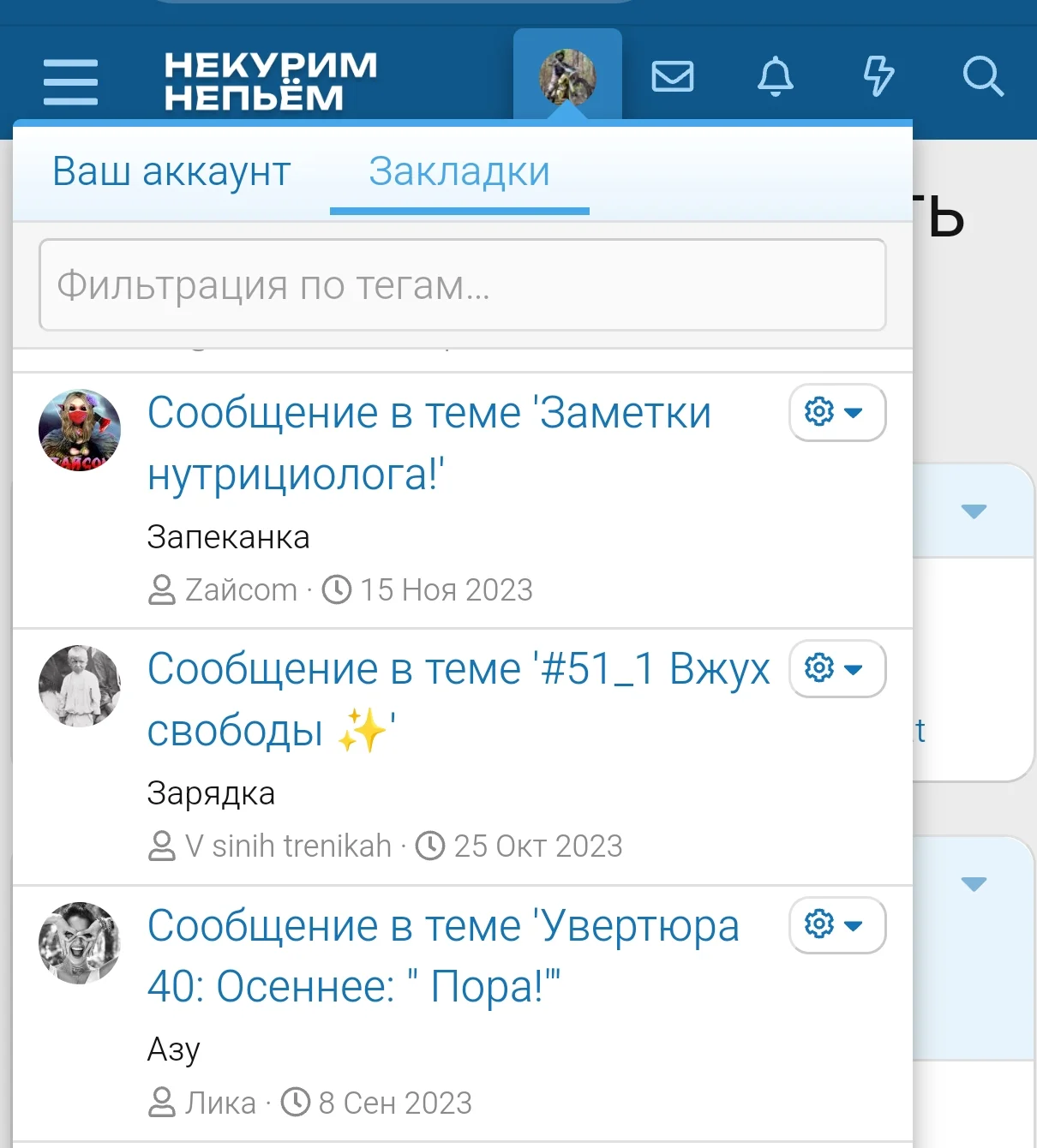
Task: Click the lightning quick-links icon
Action: coord(878,77)
